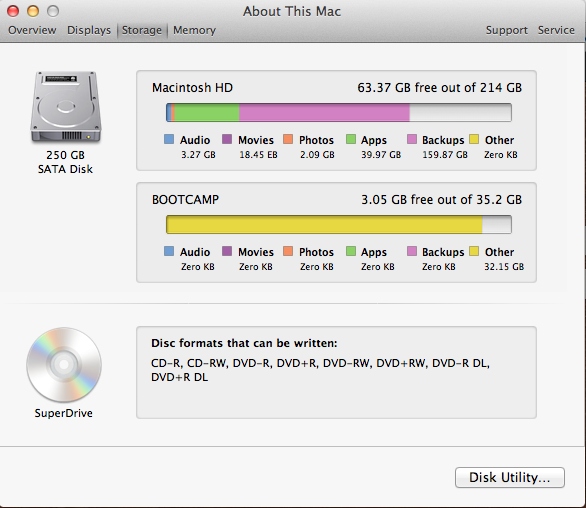586x508 pixels.
Task: Click the '32.15 GB' Other value in BOOTCAMP
Action: tap(504, 267)
